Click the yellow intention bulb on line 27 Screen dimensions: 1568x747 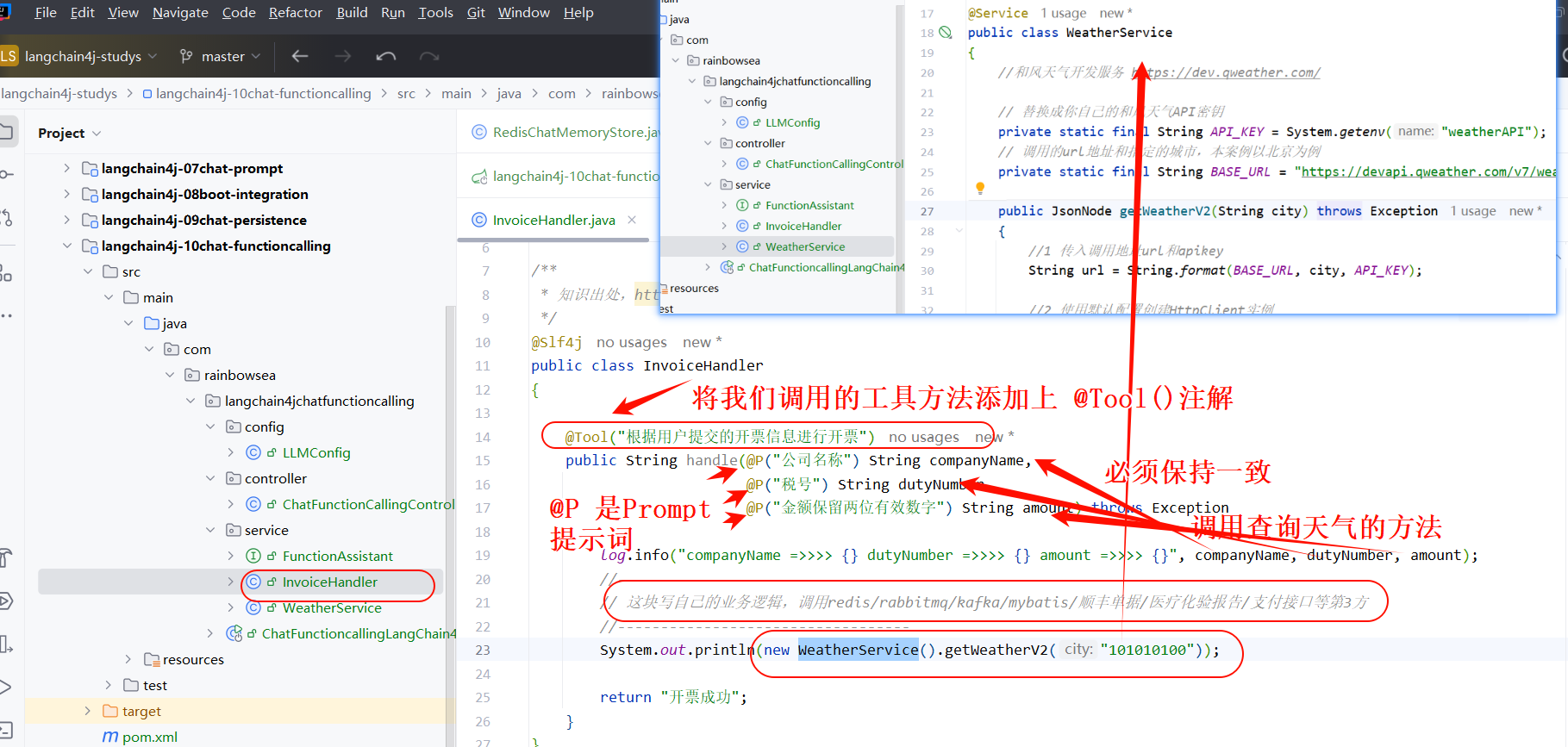(979, 188)
